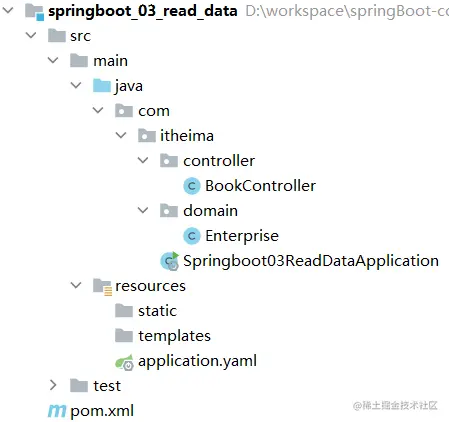Collapse the src folder node
449x422 pixels.
(x=31, y=35)
